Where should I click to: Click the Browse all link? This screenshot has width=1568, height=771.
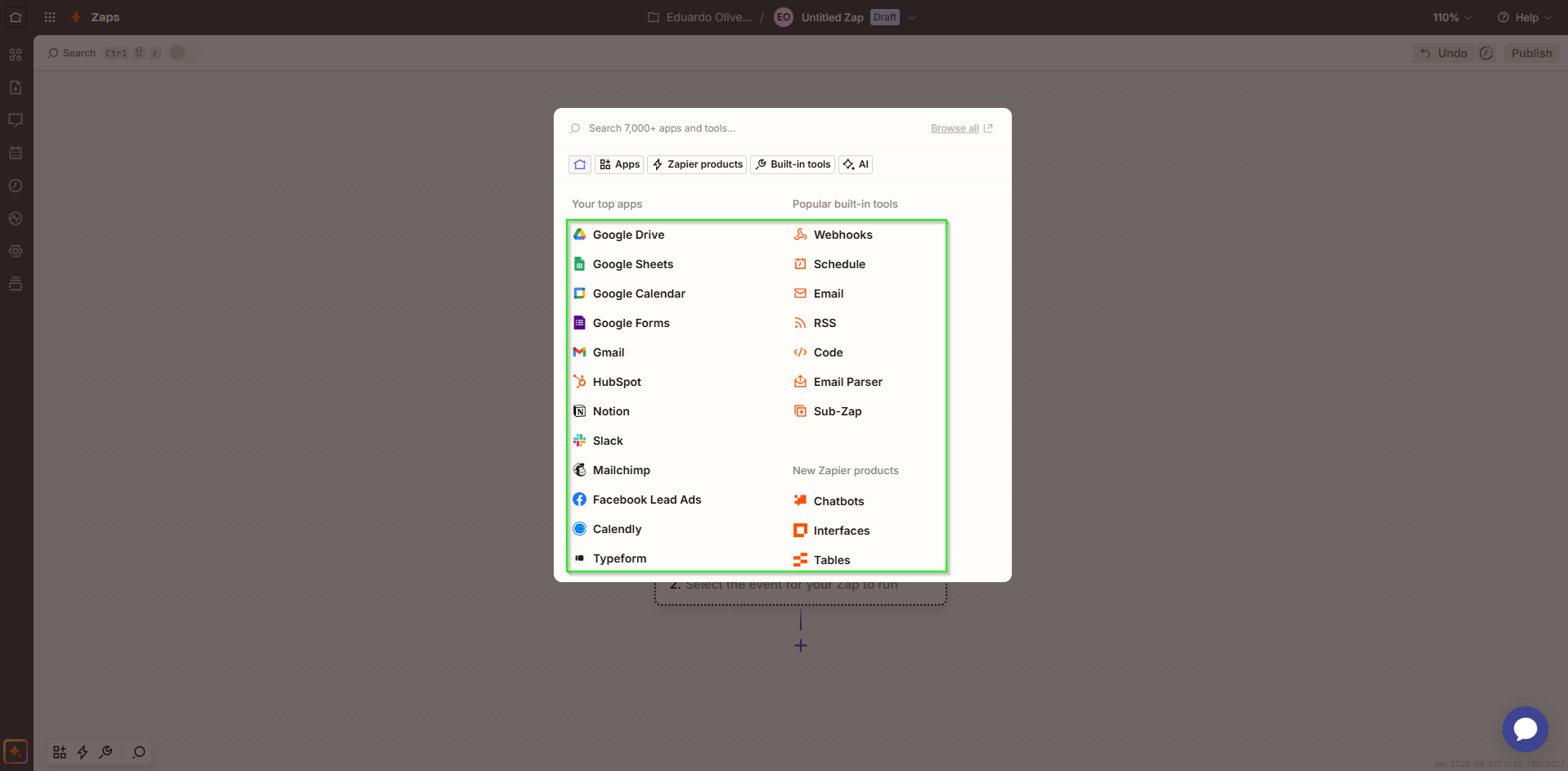962,128
